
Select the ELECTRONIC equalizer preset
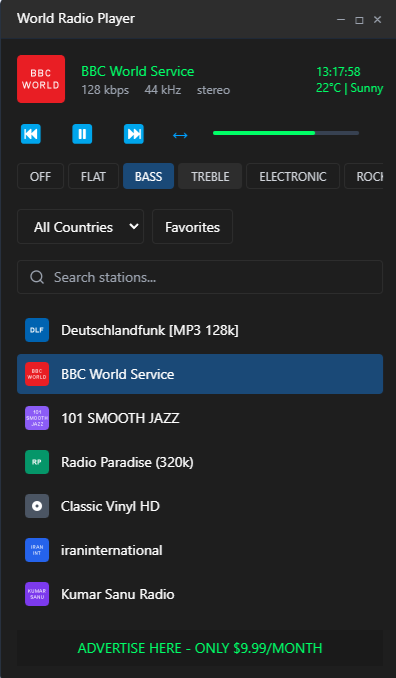tap(293, 176)
